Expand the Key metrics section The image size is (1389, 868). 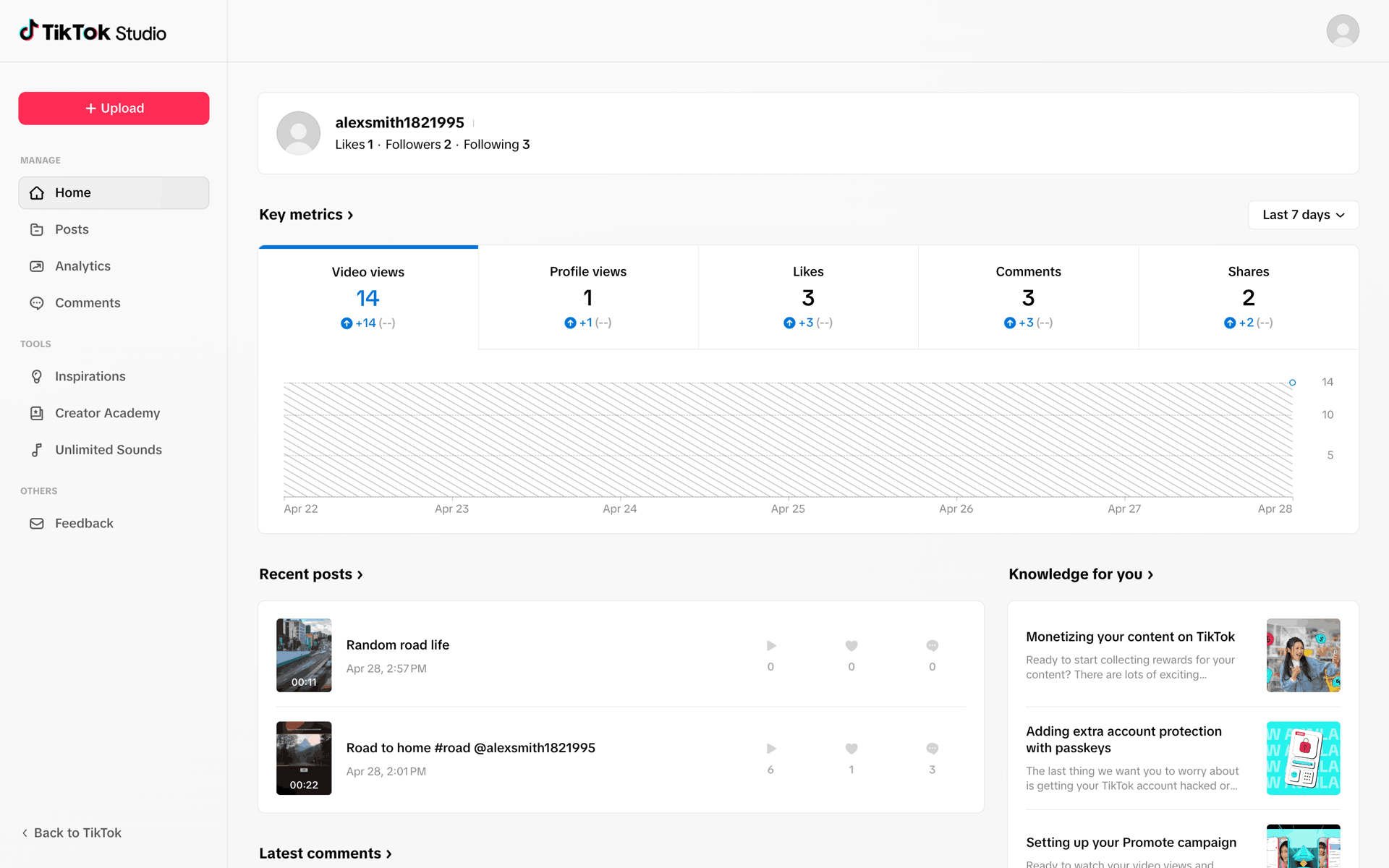(x=306, y=215)
